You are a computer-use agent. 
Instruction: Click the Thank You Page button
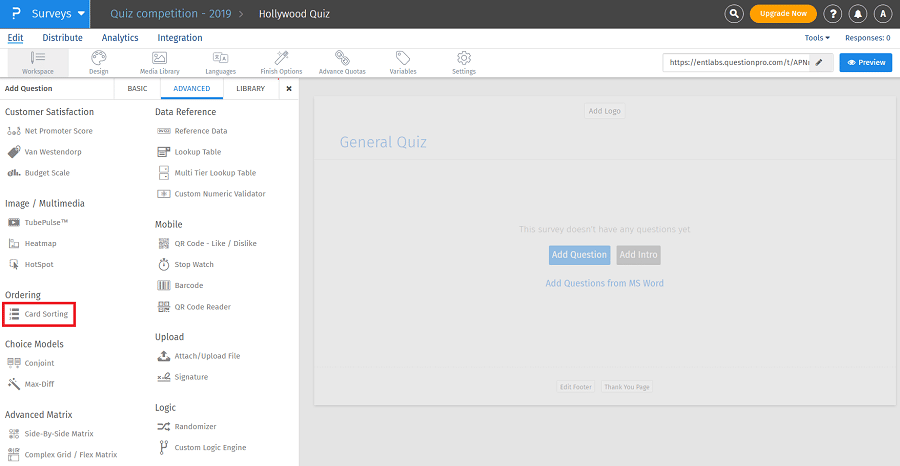(627, 387)
